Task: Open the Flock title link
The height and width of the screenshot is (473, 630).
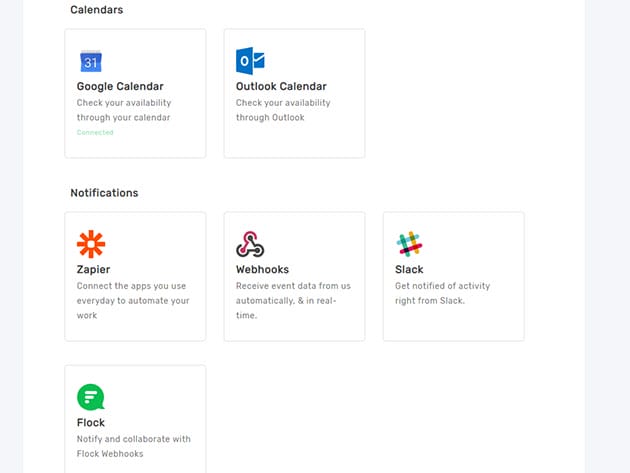Action: (91, 422)
